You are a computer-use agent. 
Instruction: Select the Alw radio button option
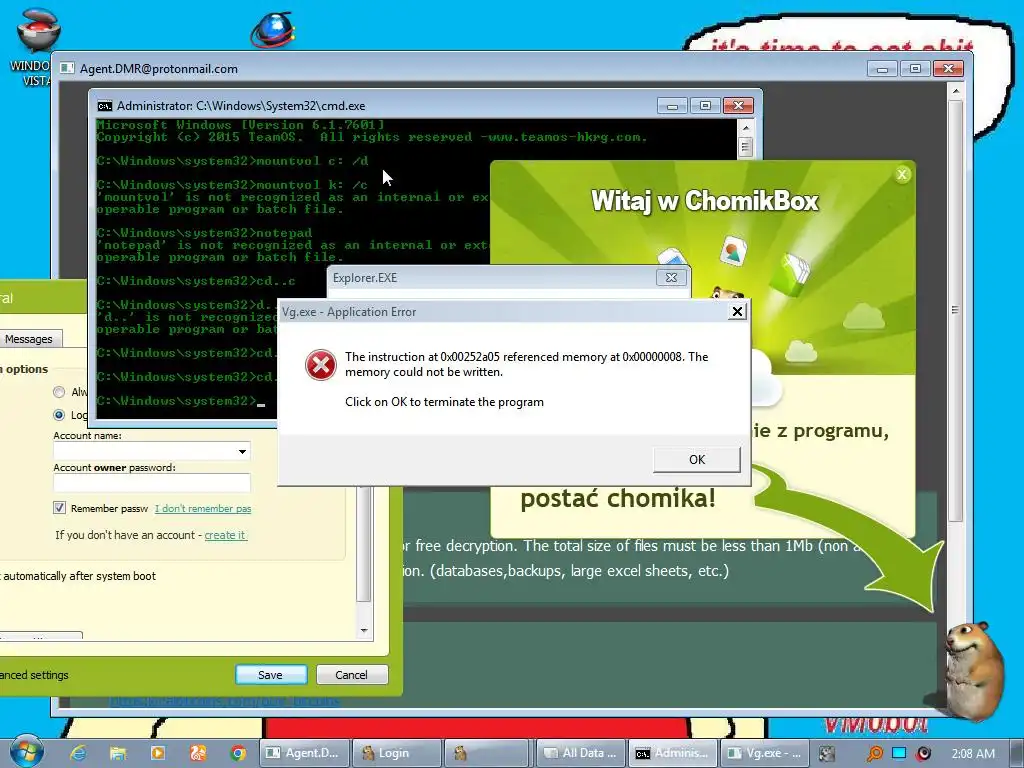point(59,392)
